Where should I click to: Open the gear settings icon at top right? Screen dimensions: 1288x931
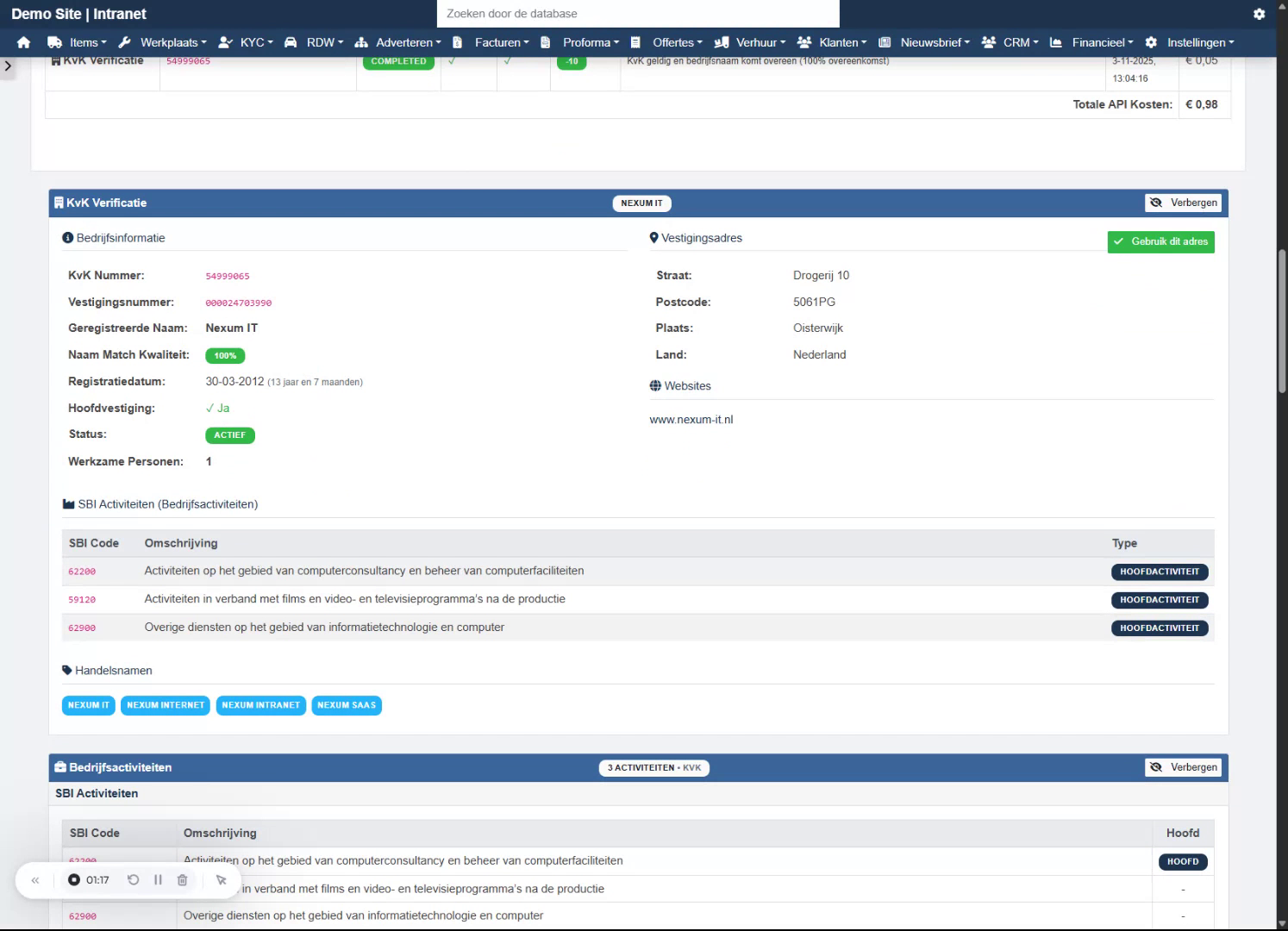point(1259,14)
